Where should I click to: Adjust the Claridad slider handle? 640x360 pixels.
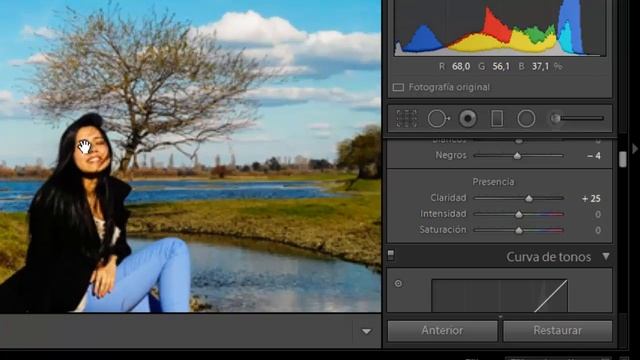(529, 198)
